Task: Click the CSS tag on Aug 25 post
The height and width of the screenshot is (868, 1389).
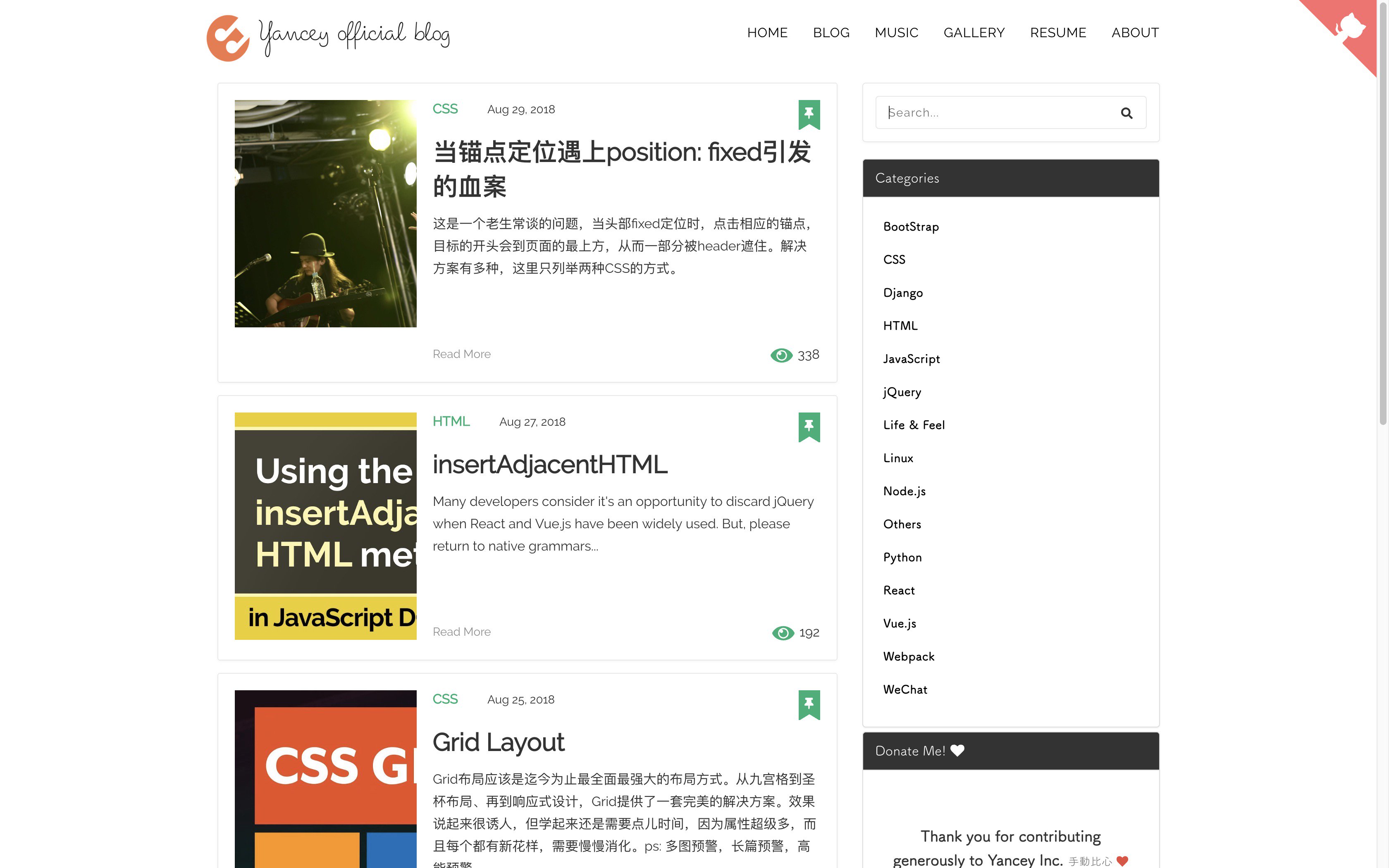Action: click(x=445, y=699)
